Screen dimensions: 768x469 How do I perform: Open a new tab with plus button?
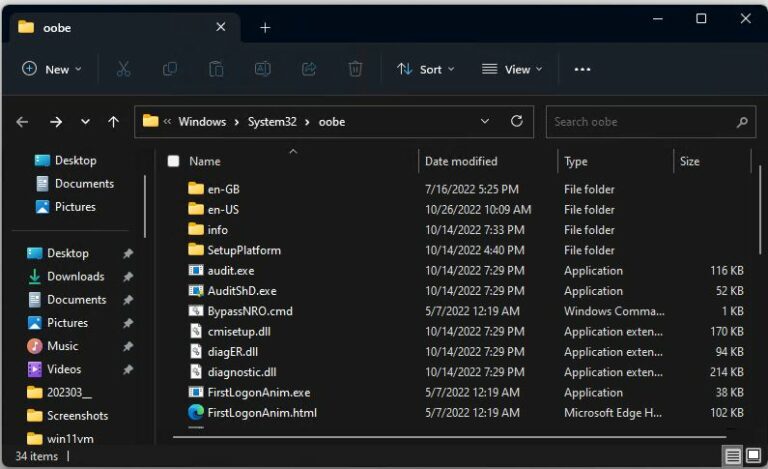click(265, 27)
